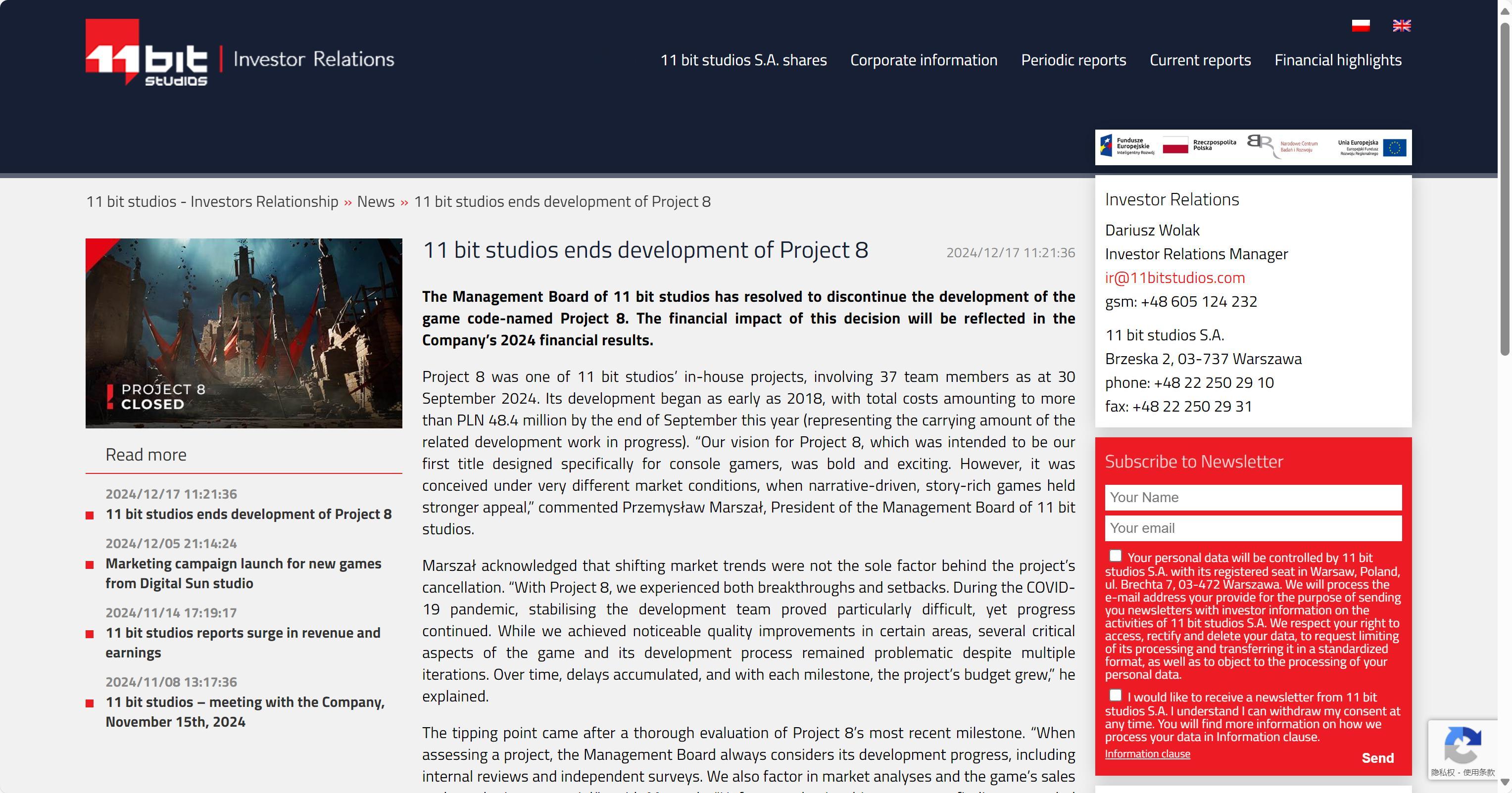Image resolution: width=1512 pixels, height=793 pixels.
Task: Click scrollbar up arrow
Action: click(1505, 11)
